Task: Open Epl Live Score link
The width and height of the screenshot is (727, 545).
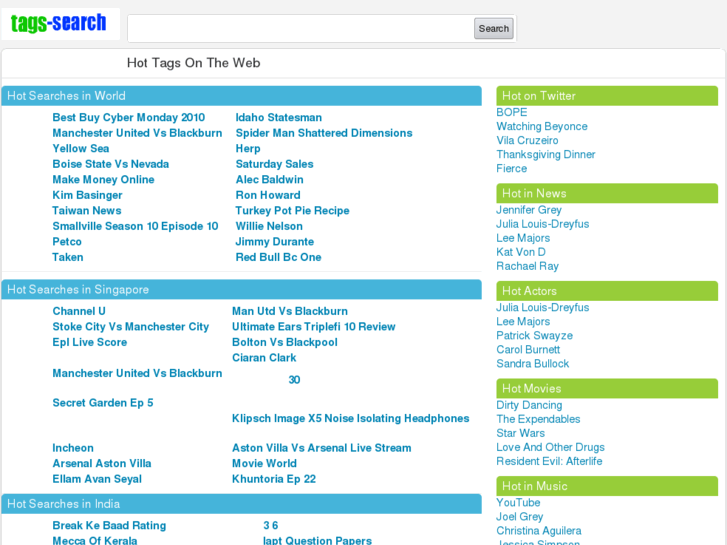Action: click(x=89, y=342)
